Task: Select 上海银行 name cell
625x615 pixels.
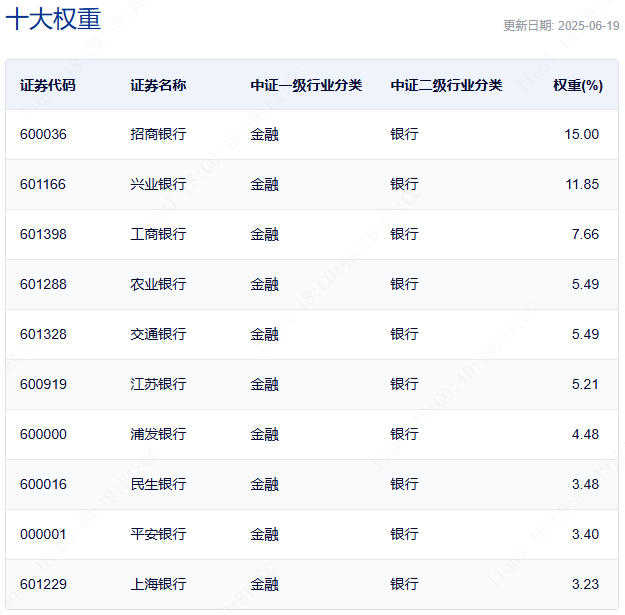Action: point(158,584)
